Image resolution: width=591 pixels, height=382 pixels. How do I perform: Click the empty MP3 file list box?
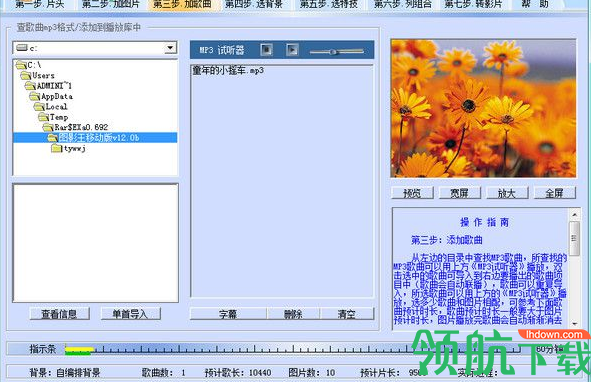pyautogui.click(x=95, y=243)
